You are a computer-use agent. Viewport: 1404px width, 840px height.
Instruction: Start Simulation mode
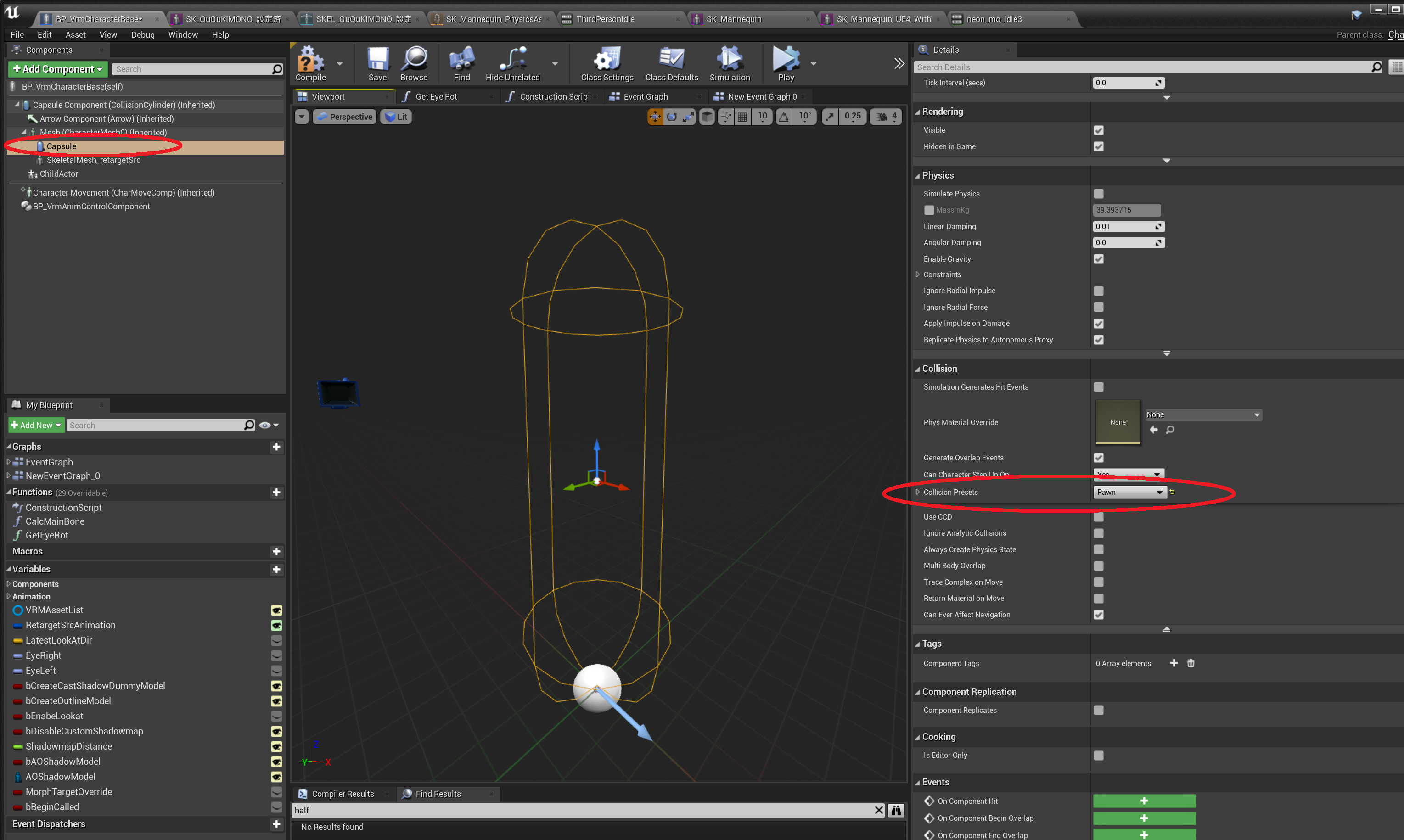[x=729, y=63]
